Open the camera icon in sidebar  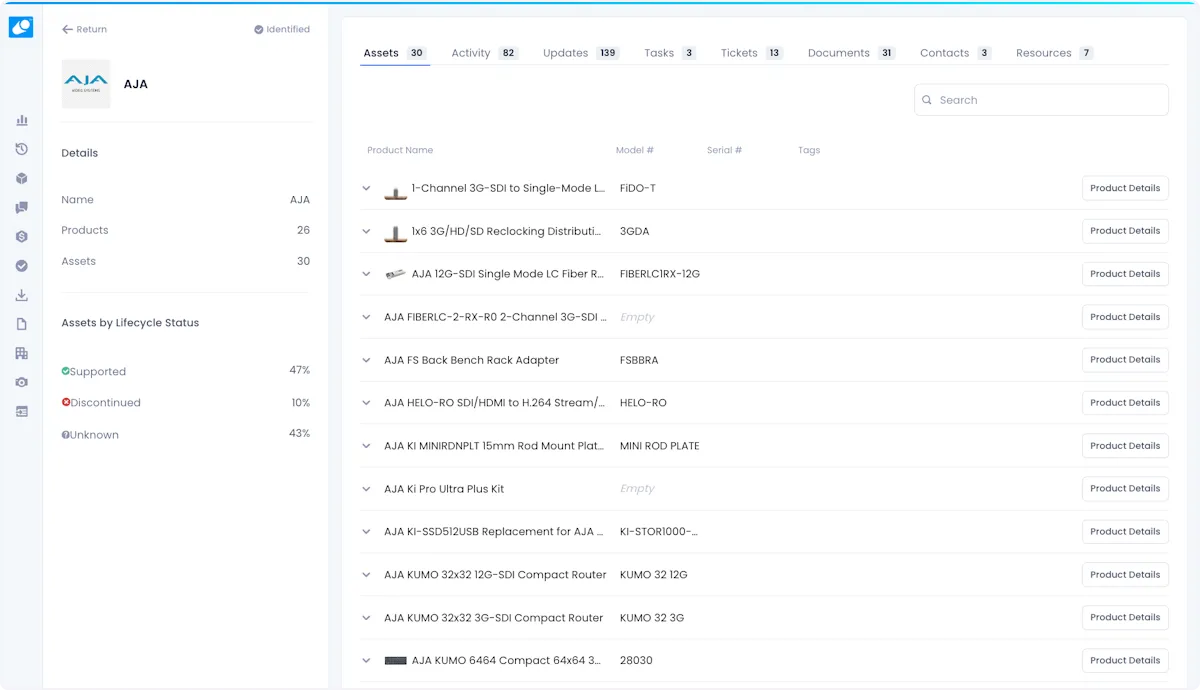22,382
